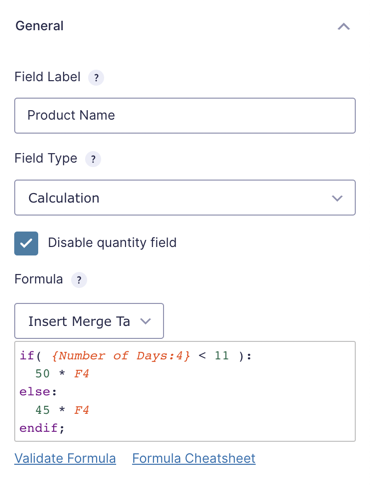Open the Formula Cheatsheet link

tap(194, 458)
